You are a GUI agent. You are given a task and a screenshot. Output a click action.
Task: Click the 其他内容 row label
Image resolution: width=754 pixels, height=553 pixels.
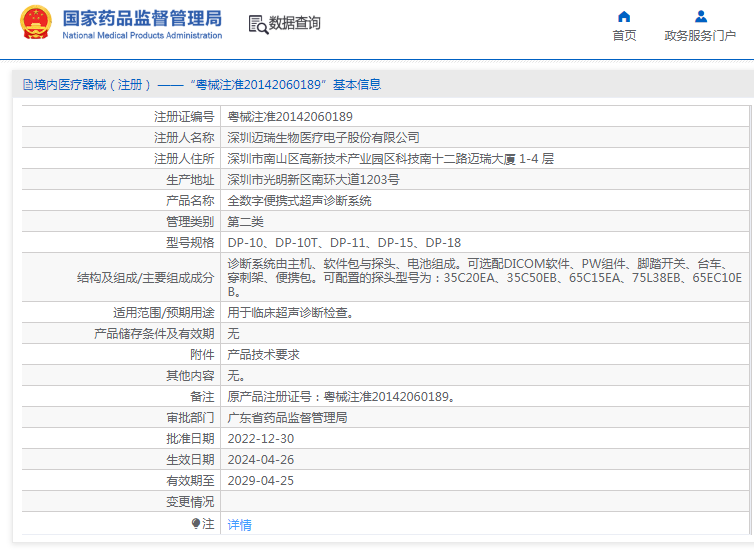coord(190,376)
